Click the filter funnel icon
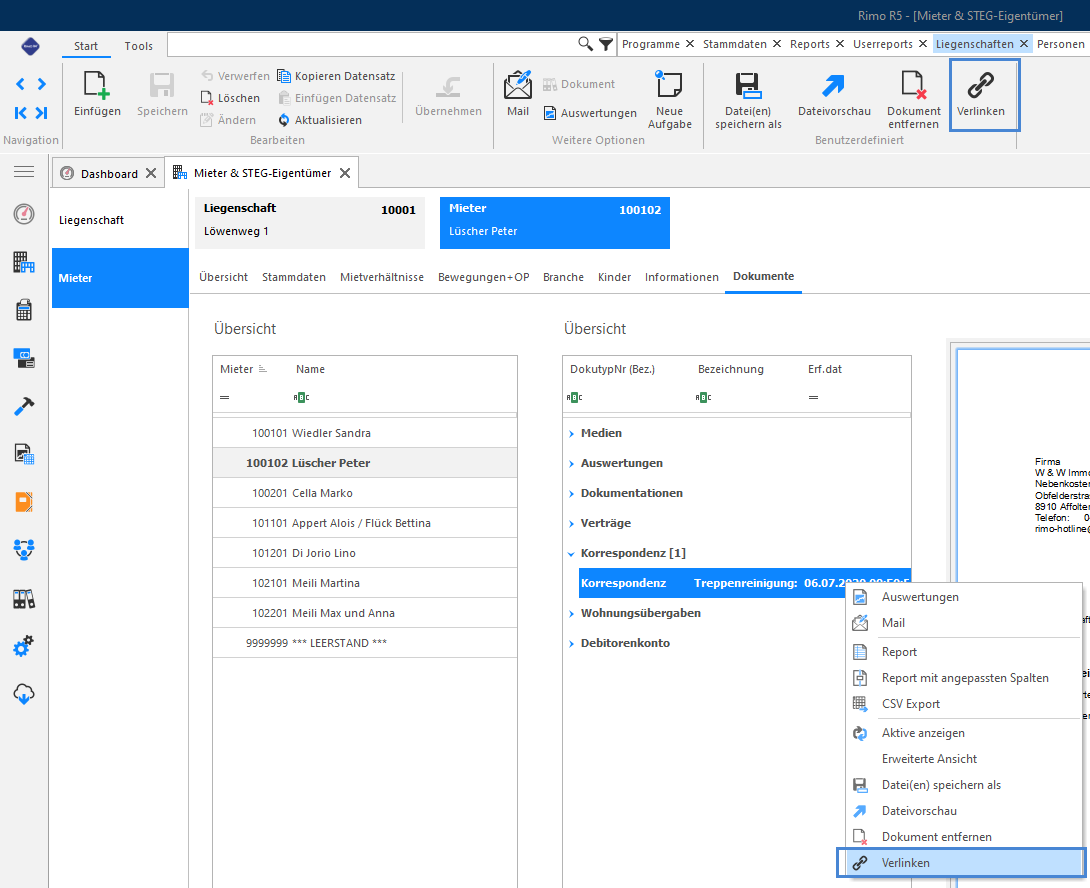 (x=605, y=45)
